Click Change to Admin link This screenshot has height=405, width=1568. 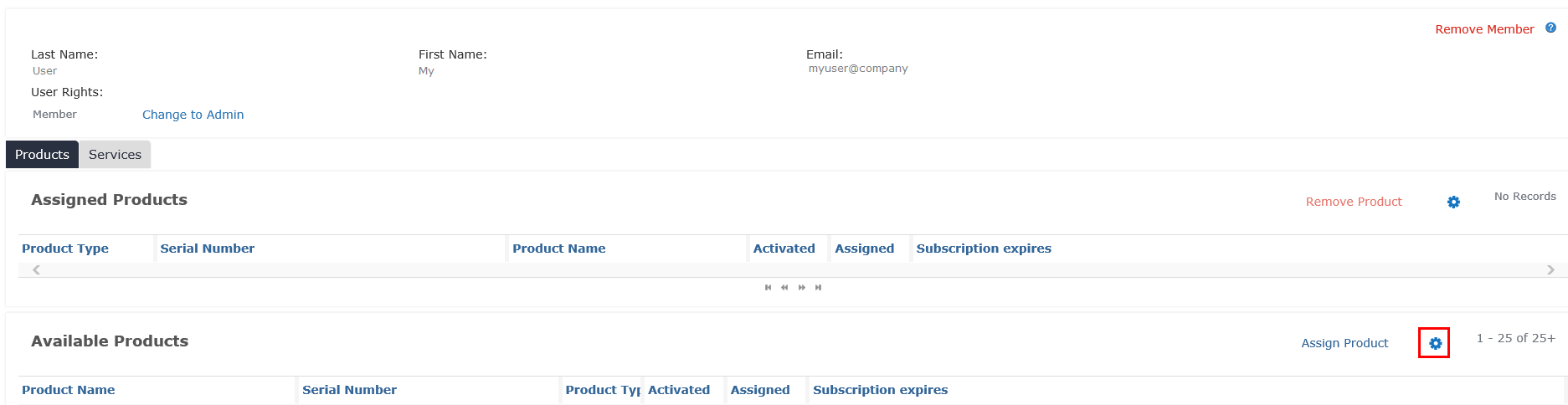[x=193, y=115]
